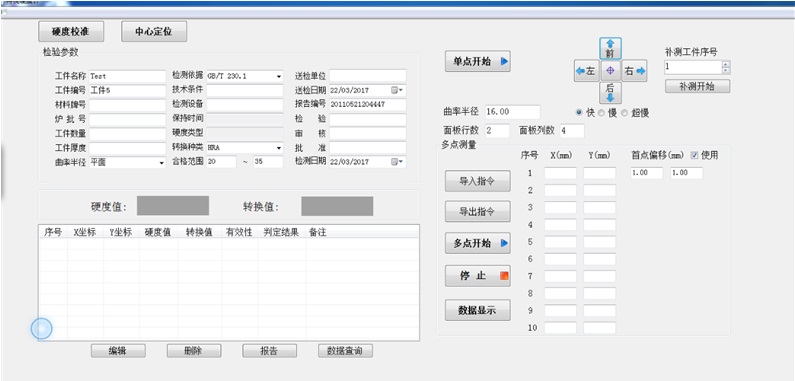Click the center crosshair positioning icon
Image resolution: width=795 pixels, height=381 pixels.
tap(610, 72)
